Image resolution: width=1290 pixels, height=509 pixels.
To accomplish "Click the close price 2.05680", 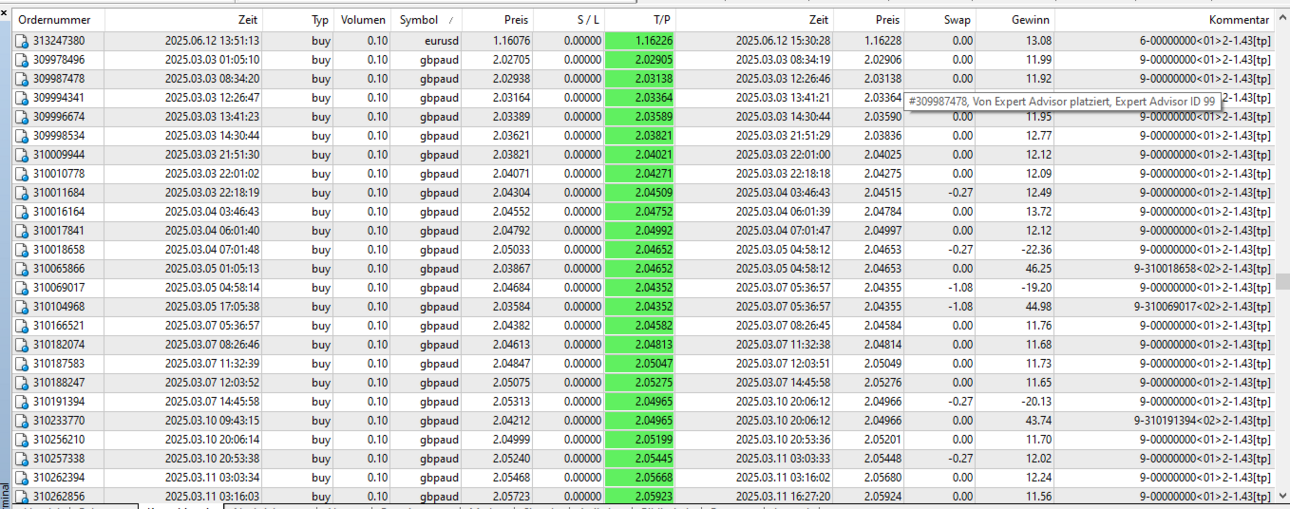I will click(882, 478).
